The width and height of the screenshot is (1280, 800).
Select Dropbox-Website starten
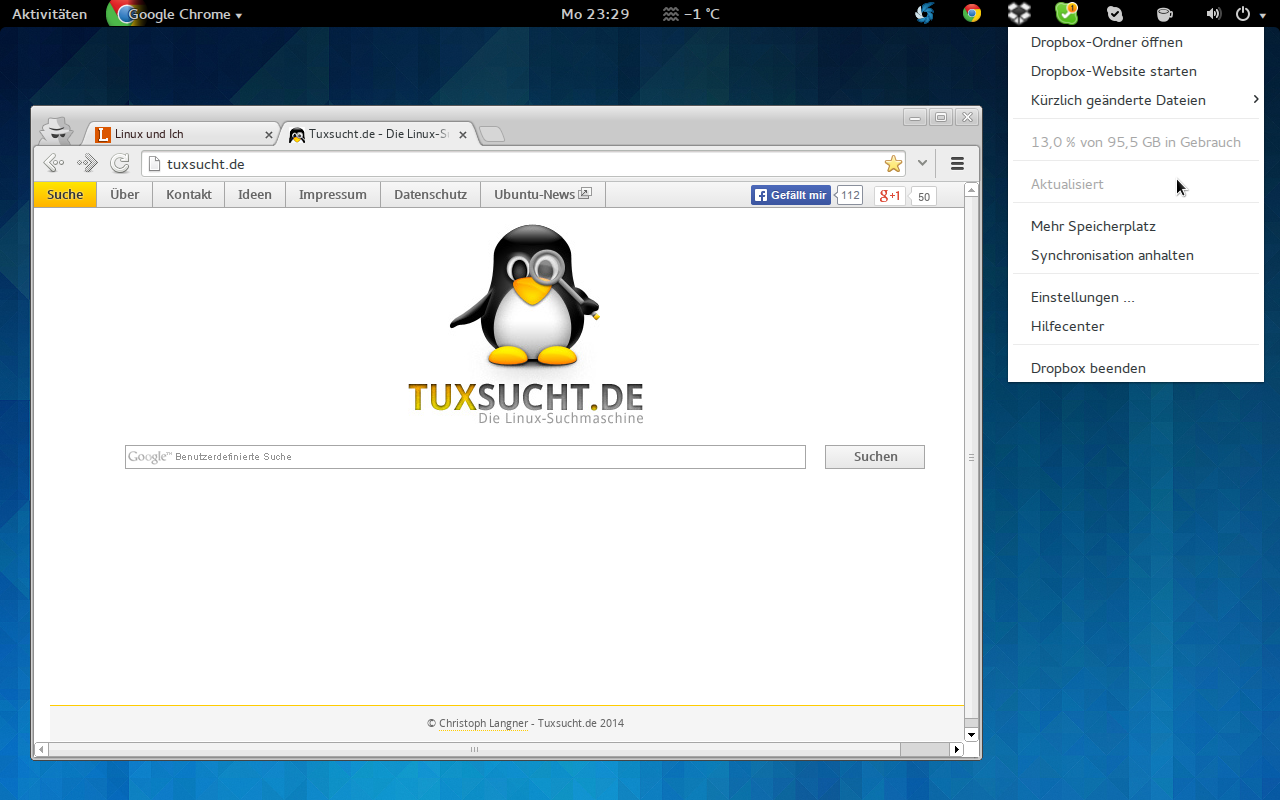pyautogui.click(x=1136, y=71)
